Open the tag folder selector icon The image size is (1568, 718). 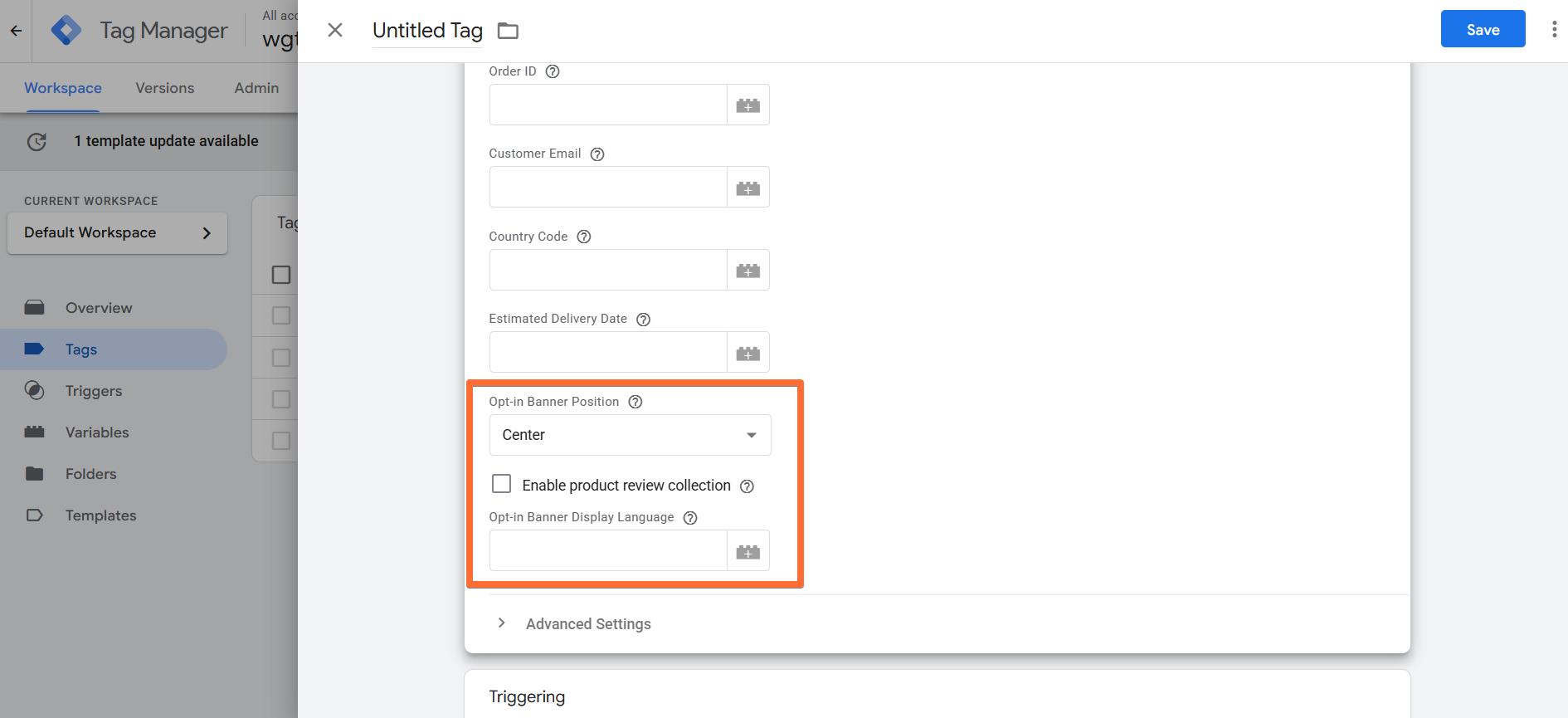(x=508, y=31)
